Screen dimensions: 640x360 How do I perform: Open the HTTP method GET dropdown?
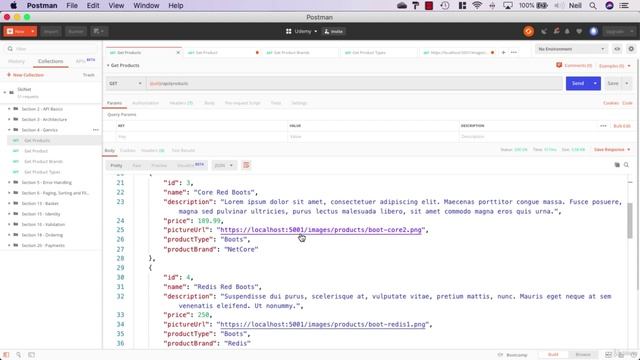[x=125, y=83]
